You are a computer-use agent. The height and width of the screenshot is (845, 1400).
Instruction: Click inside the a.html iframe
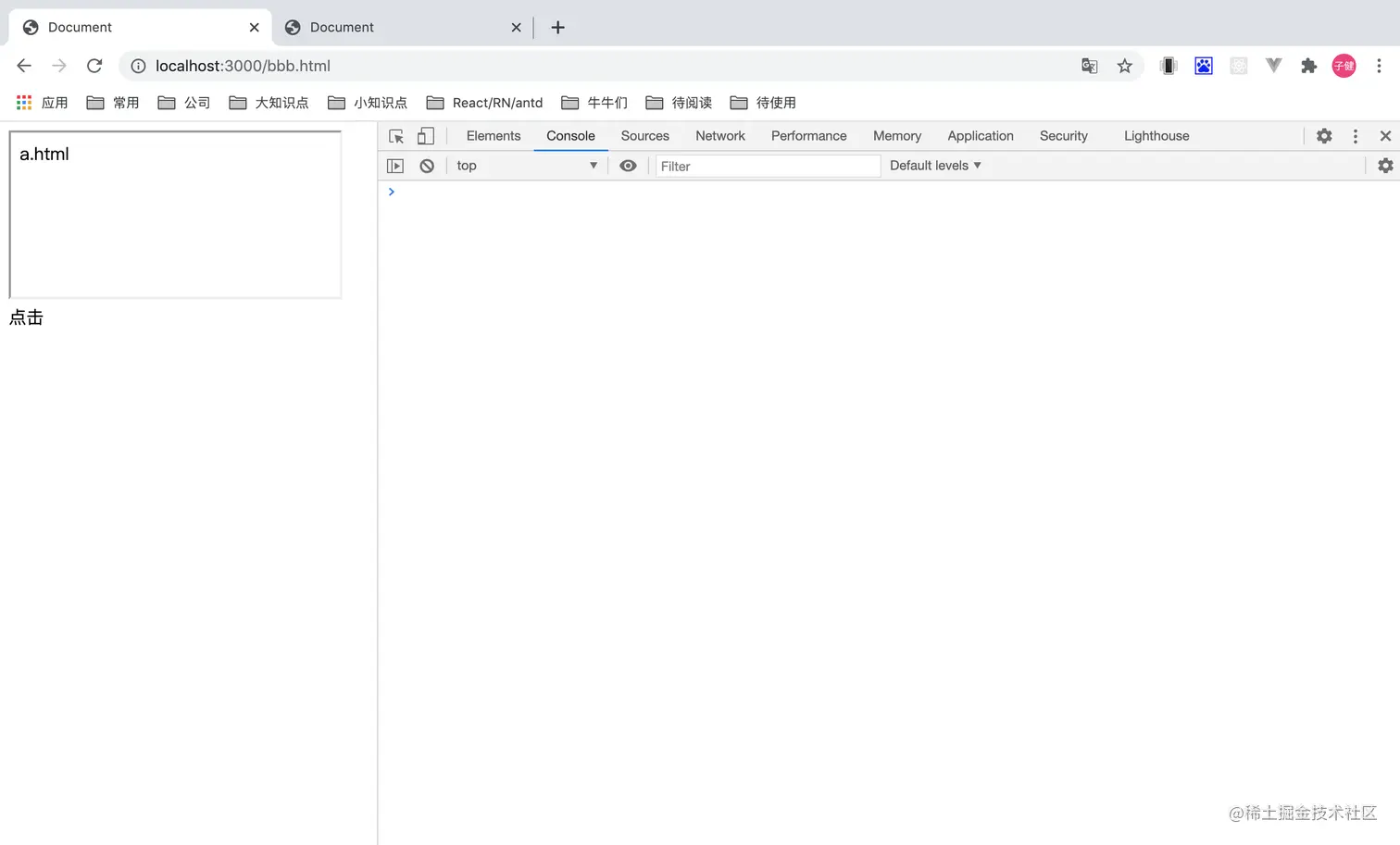coord(175,215)
